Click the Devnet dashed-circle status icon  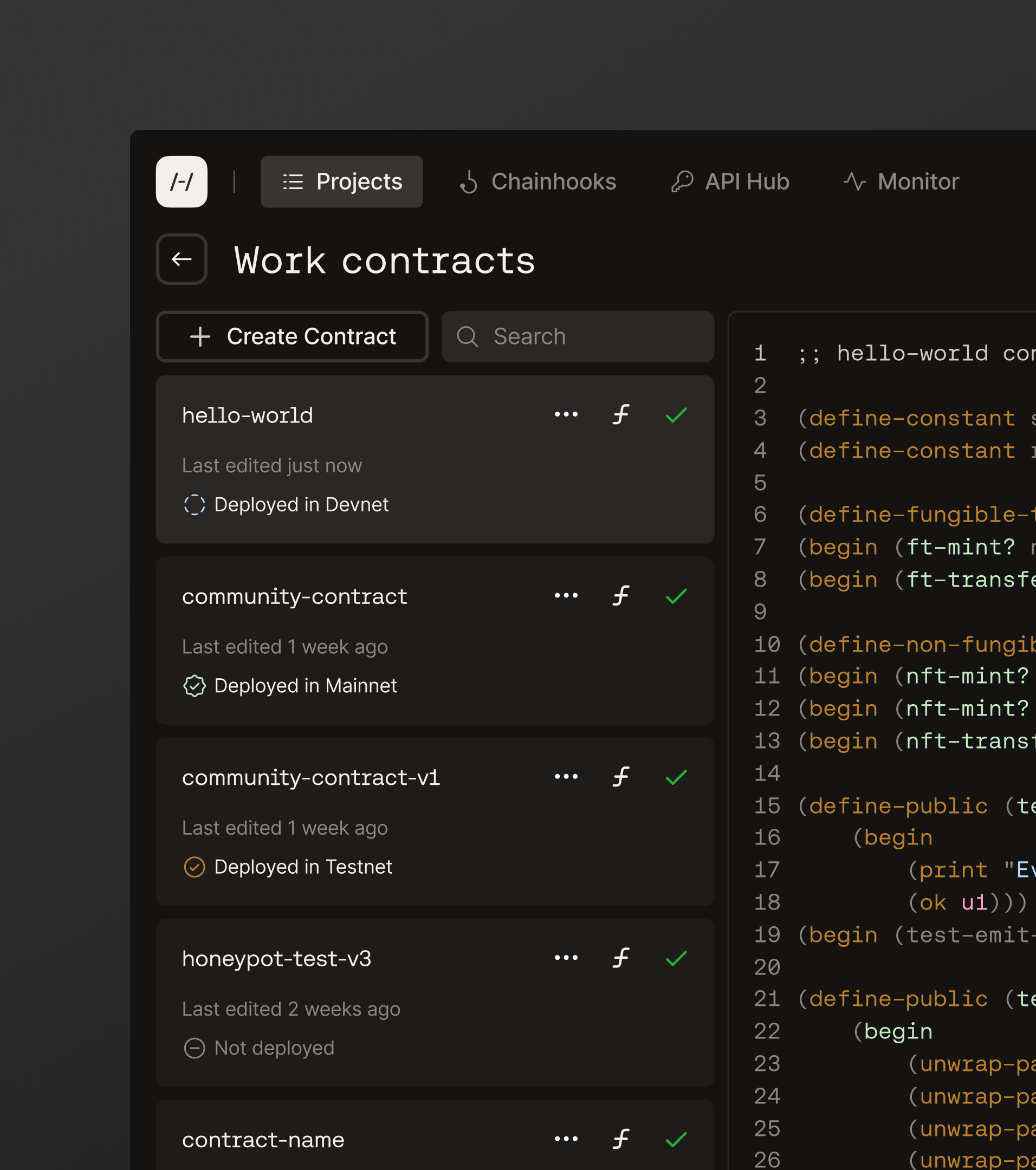pyautogui.click(x=194, y=505)
